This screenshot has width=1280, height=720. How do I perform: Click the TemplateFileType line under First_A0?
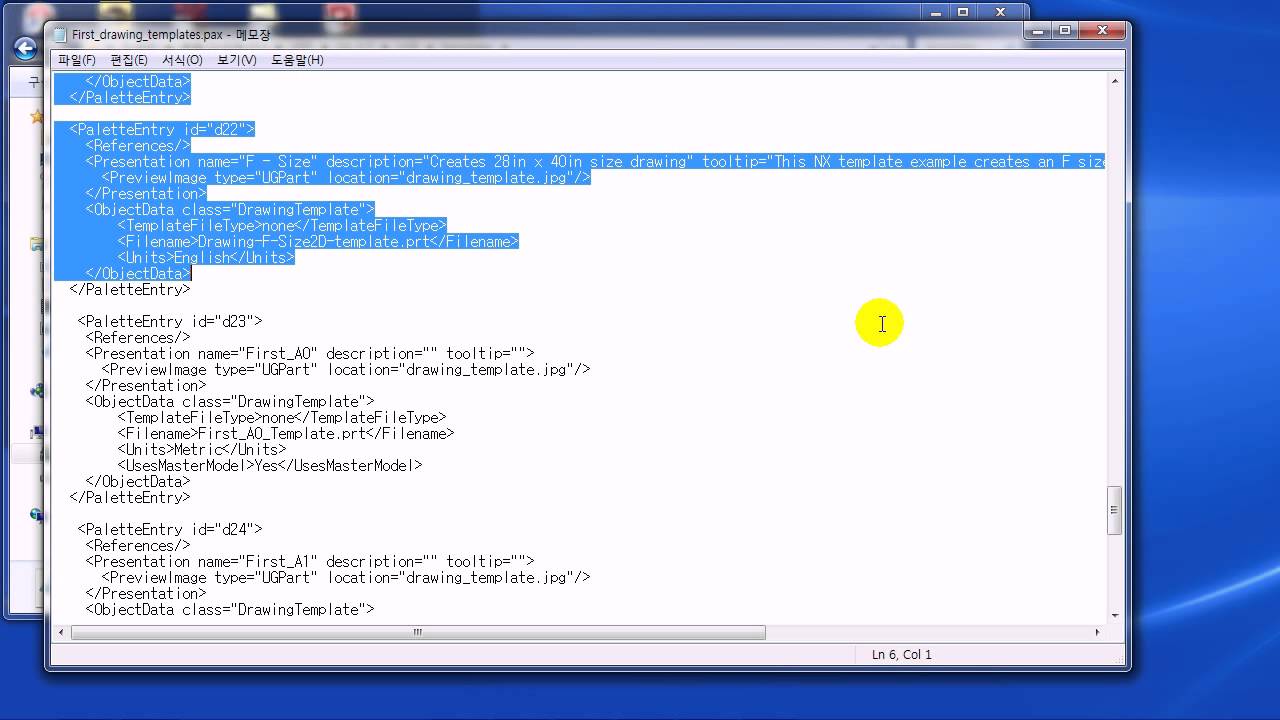click(282, 417)
